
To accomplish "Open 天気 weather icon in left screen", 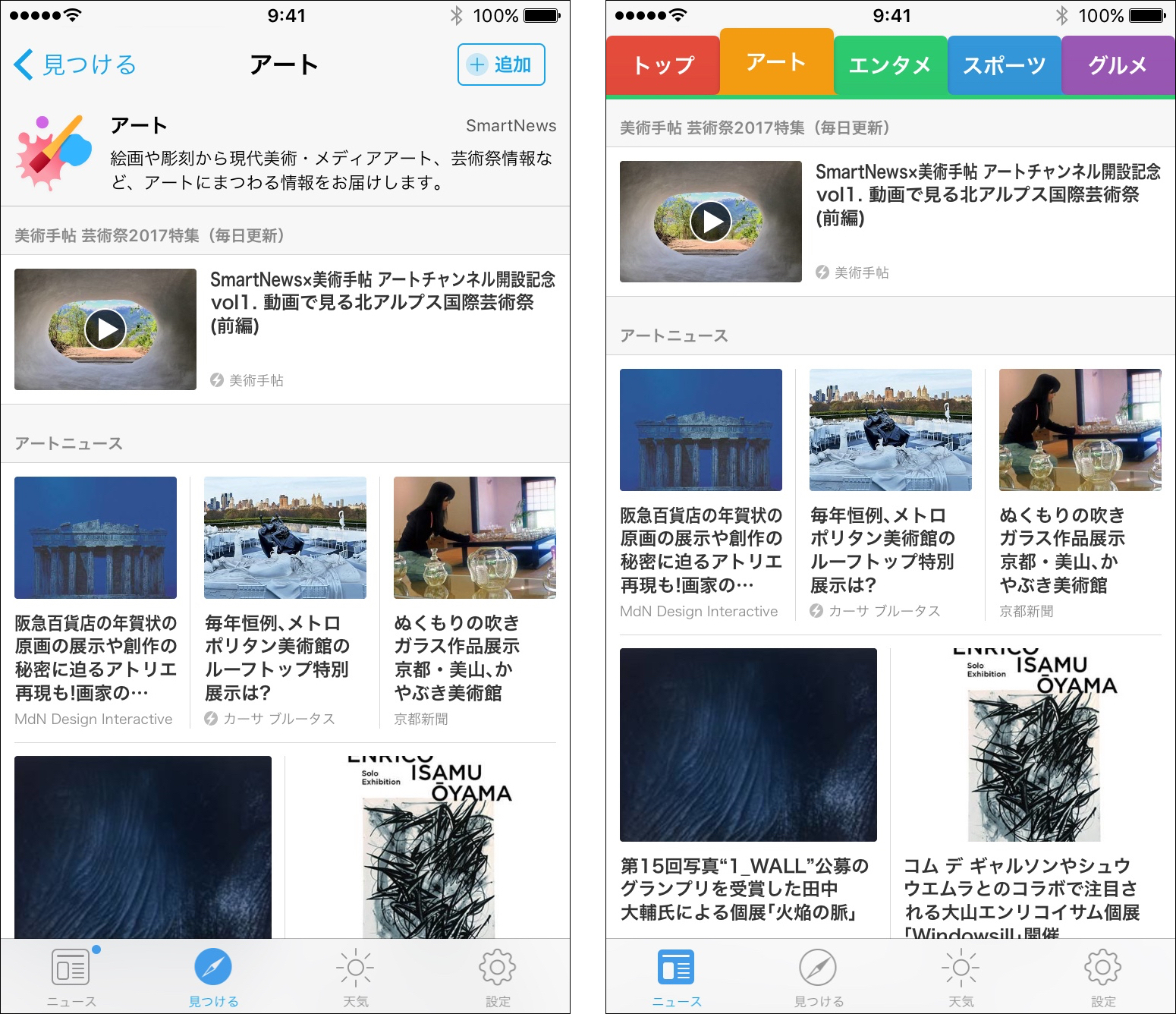I will 355,967.
